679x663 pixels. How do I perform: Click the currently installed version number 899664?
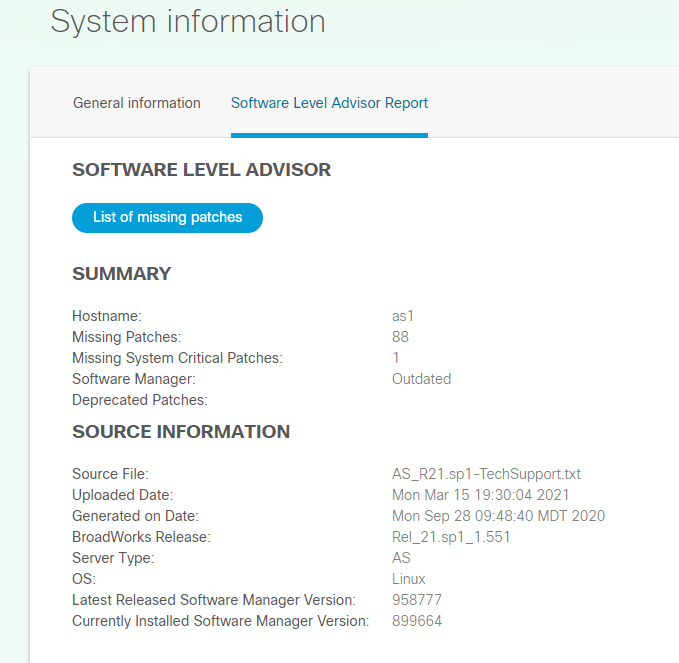417,621
